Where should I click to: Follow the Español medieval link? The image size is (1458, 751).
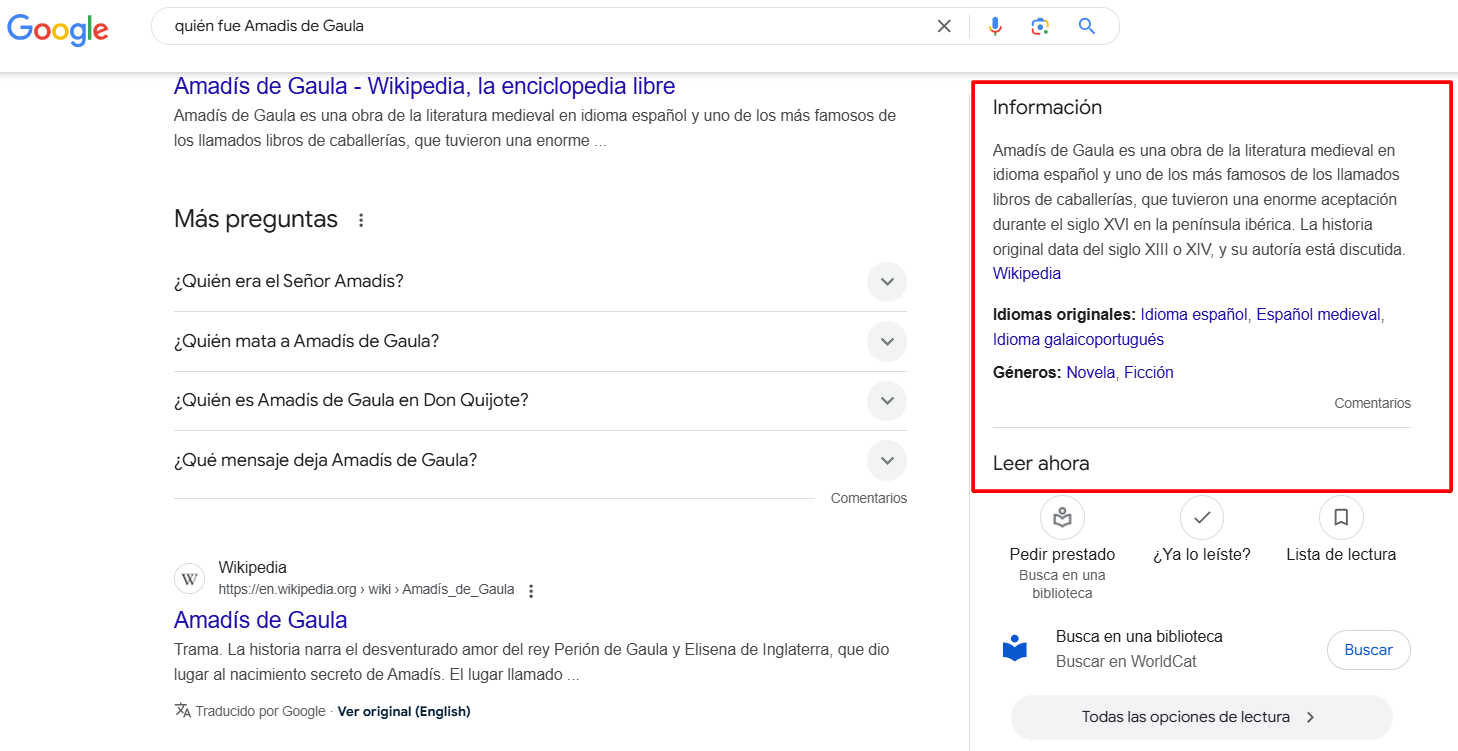click(1318, 314)
